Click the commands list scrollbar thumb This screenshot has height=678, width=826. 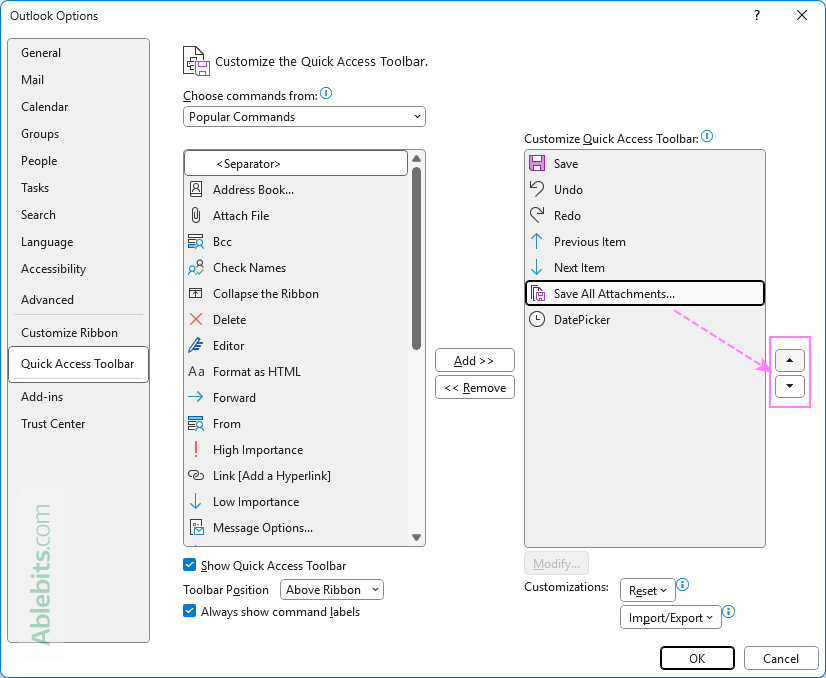pos(416,258)
